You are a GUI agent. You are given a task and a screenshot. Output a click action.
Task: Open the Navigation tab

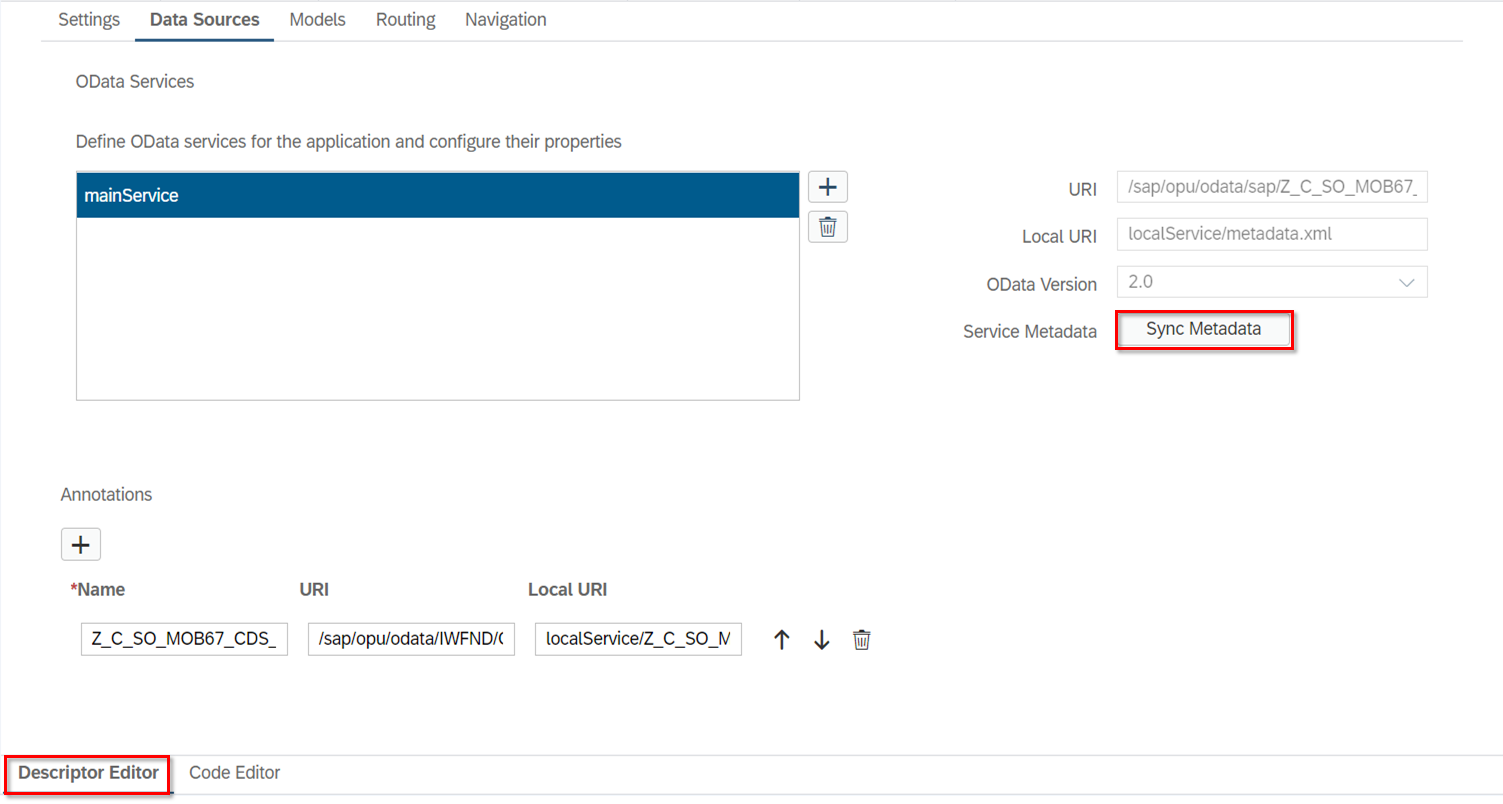coord(506,20)
